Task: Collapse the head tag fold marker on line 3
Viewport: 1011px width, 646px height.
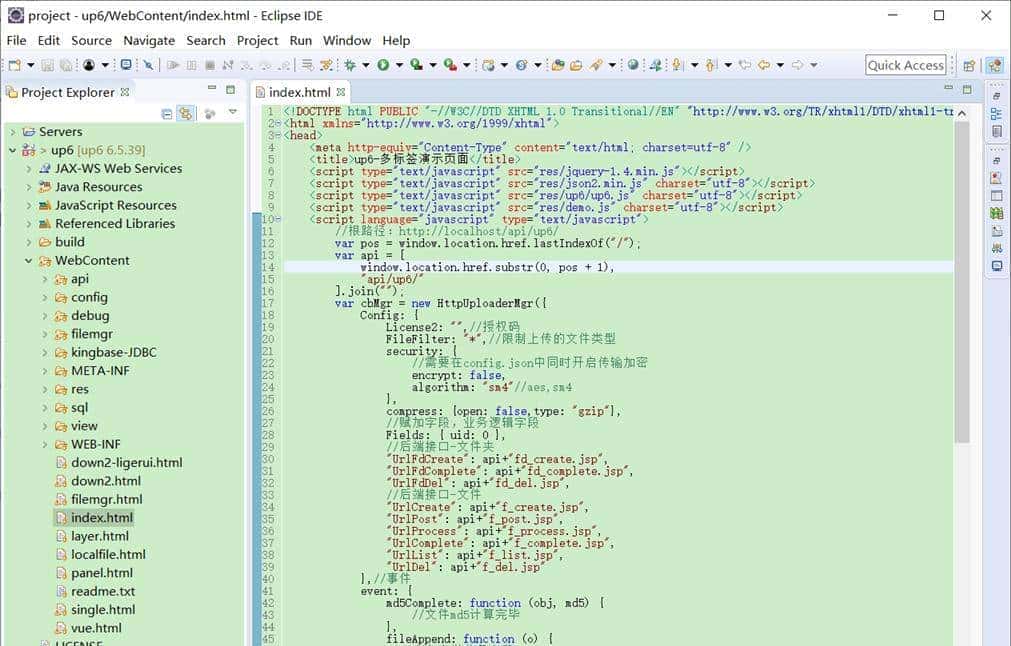Action: coord(278,135)
